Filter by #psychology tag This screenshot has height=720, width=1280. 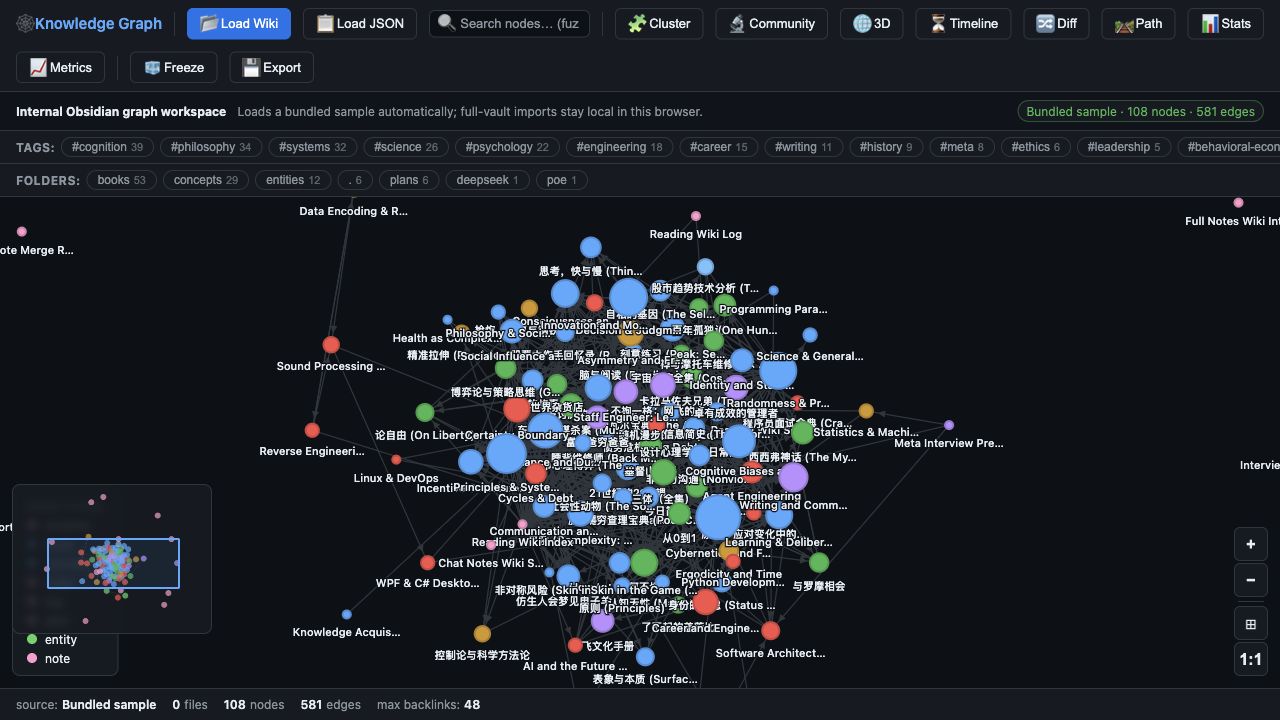506,147
